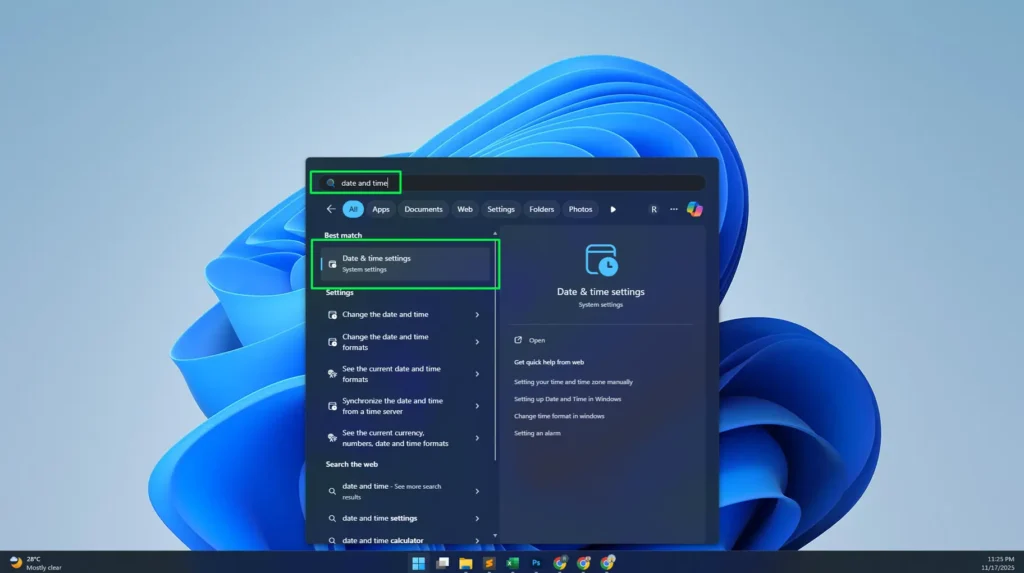Switch to the Documents filter tab
The height and width of the screenshot is (573, 1024).
point(423,209)
